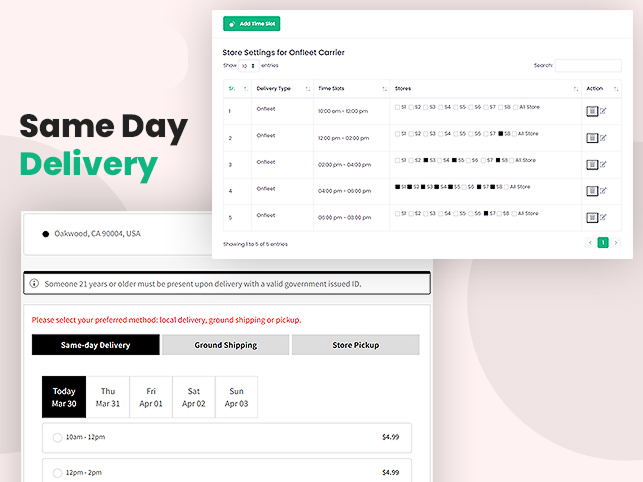The height and width of the screenshot is (482, 643).
Task: Uncheck S8 in the 12:00 pm row
Action: [501, 134]
